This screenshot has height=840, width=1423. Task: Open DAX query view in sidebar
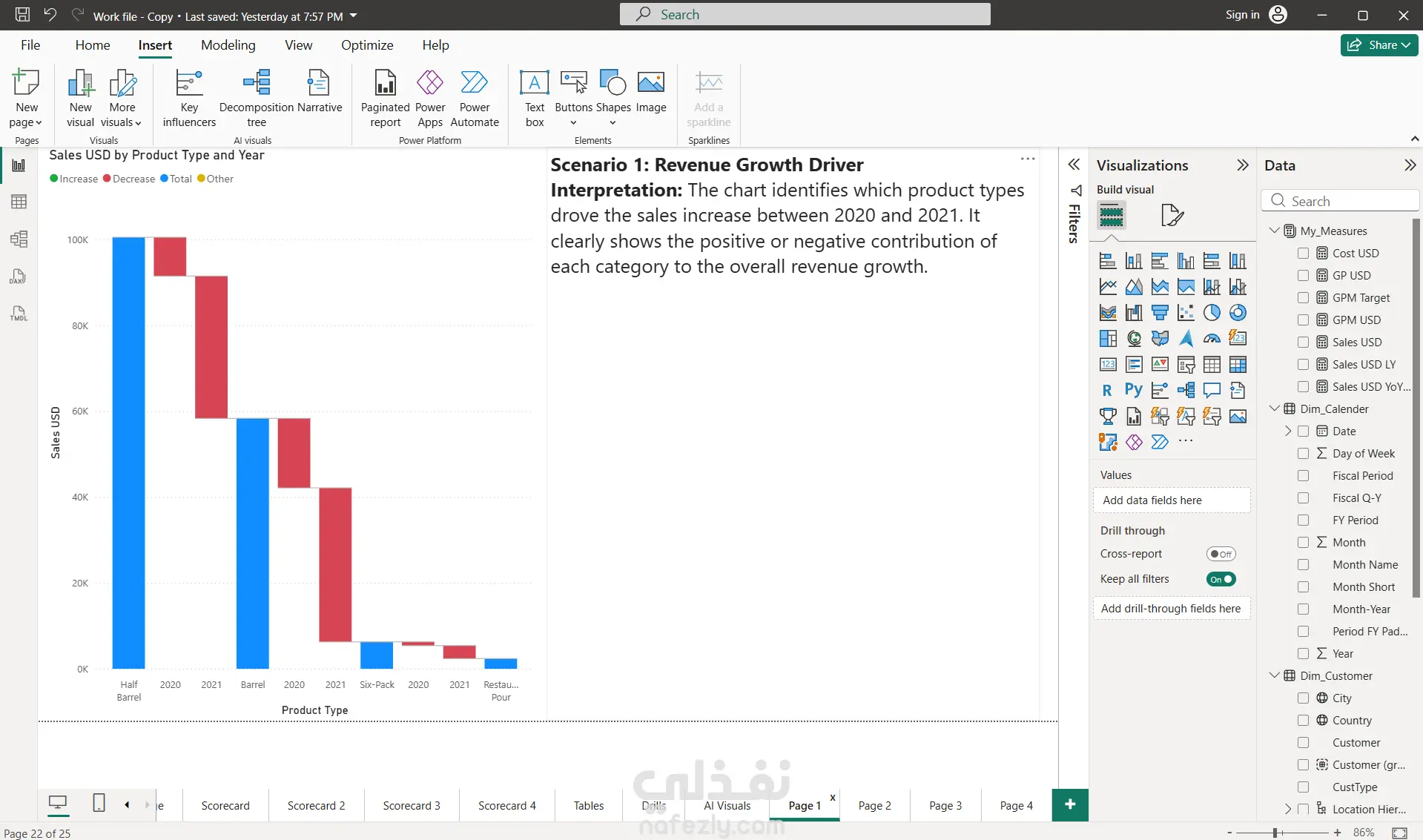pyautogui.click(x=19, y=277)
